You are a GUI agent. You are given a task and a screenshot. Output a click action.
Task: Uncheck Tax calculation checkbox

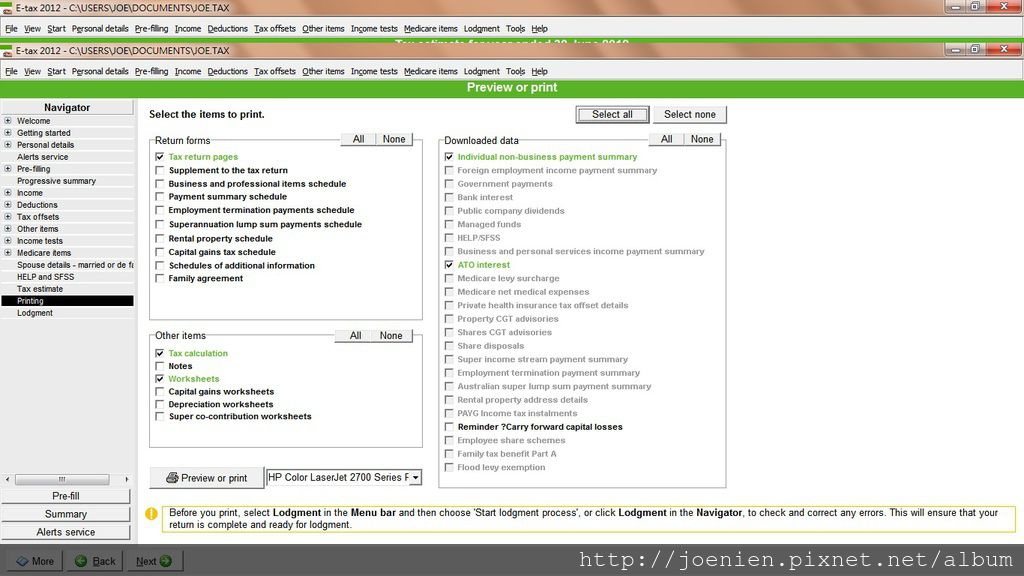tap(159, 353)
